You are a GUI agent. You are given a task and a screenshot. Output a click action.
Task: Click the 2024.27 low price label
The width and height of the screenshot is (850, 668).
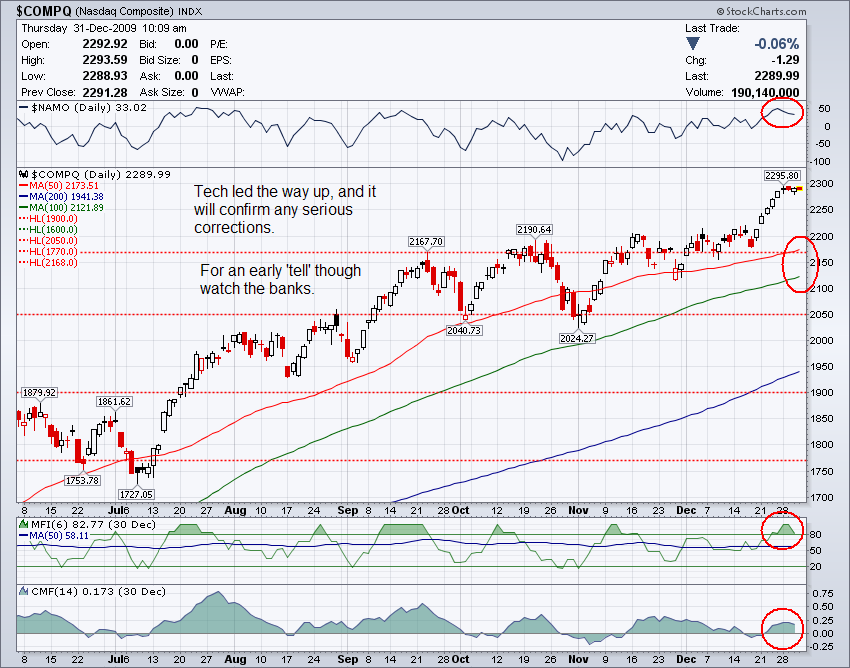pyautogui.click(x=577, y=338)
